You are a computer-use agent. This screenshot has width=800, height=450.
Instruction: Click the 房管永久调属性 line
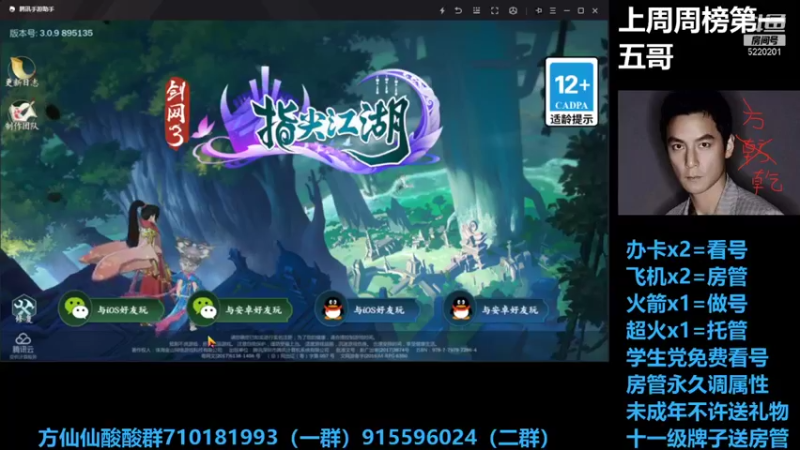click(697, 384)
